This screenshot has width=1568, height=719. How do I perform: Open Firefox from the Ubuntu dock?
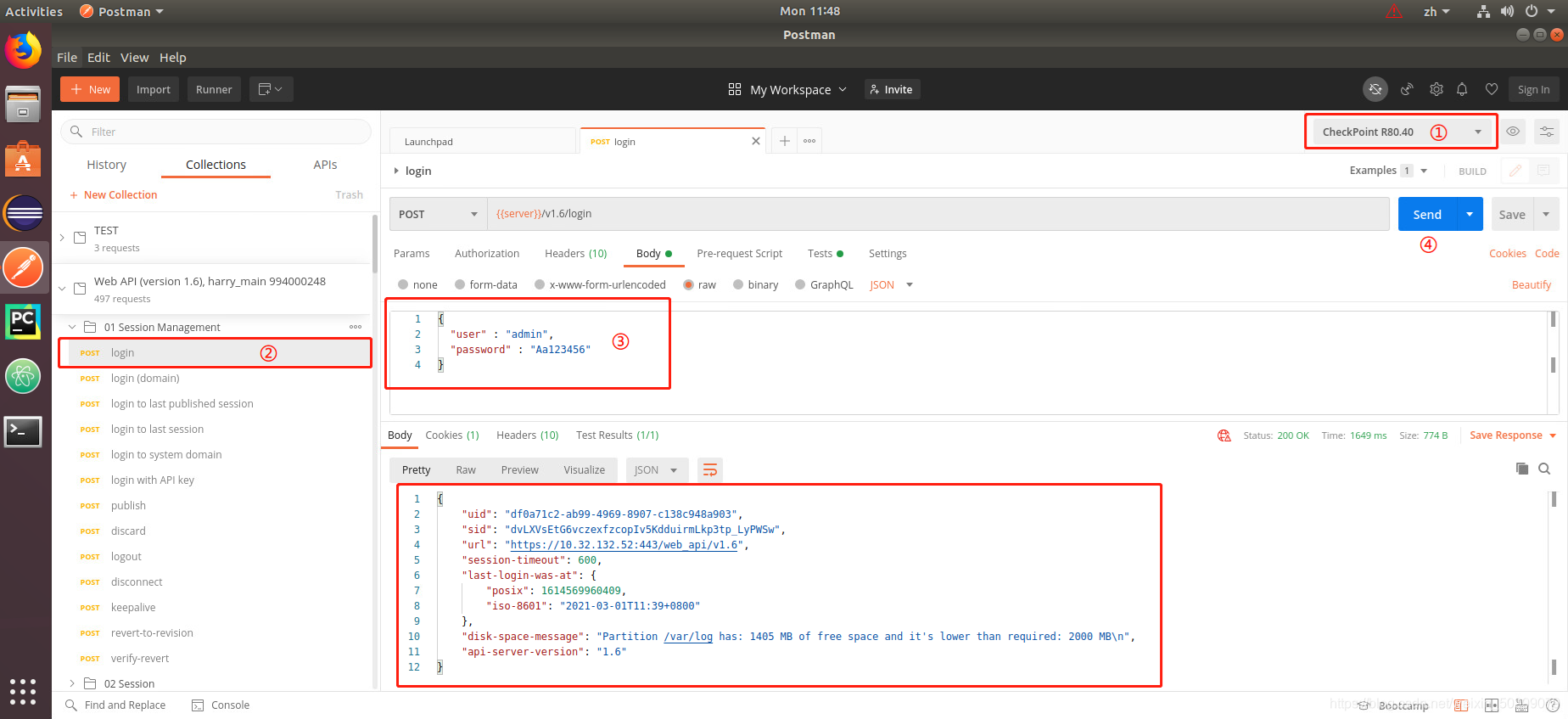coord(23,50)
